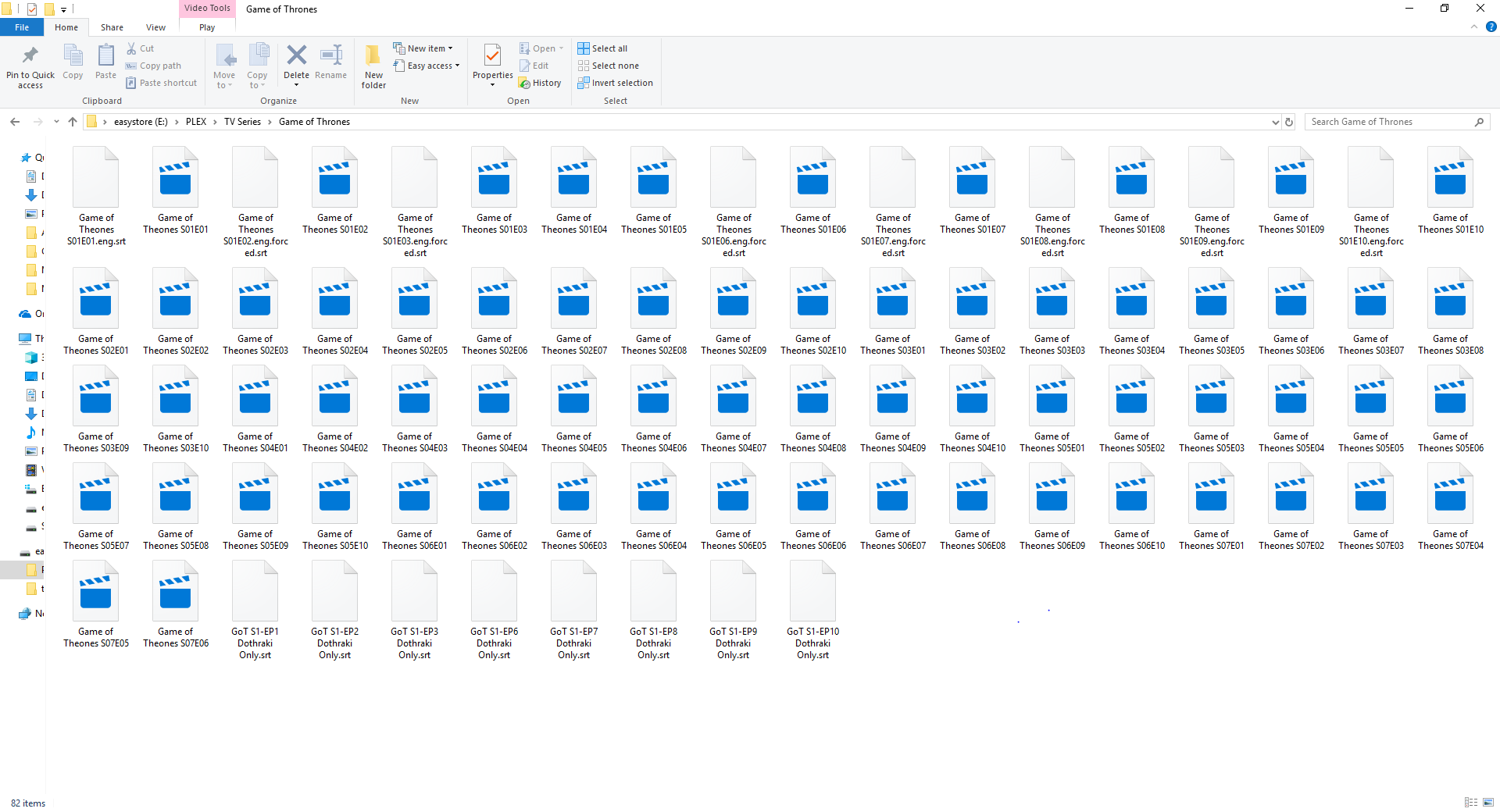Navigate to TV Series in the breadcrumb

pos(242,122)
